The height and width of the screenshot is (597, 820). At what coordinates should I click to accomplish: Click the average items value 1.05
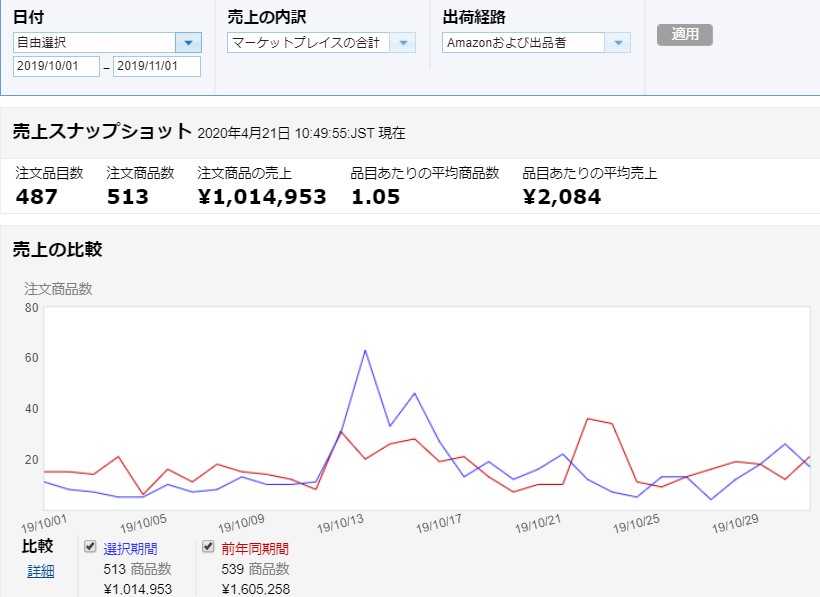point(375,197)
